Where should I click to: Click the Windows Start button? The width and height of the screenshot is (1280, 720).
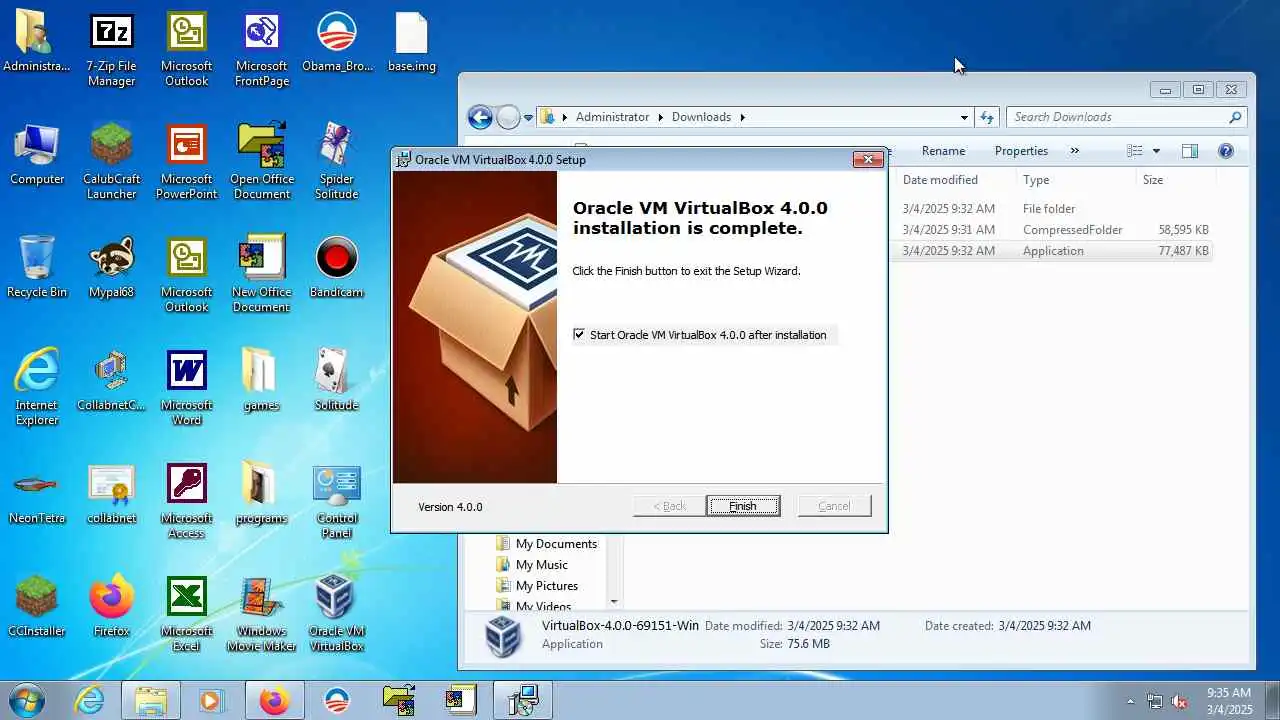coord(28,700)
